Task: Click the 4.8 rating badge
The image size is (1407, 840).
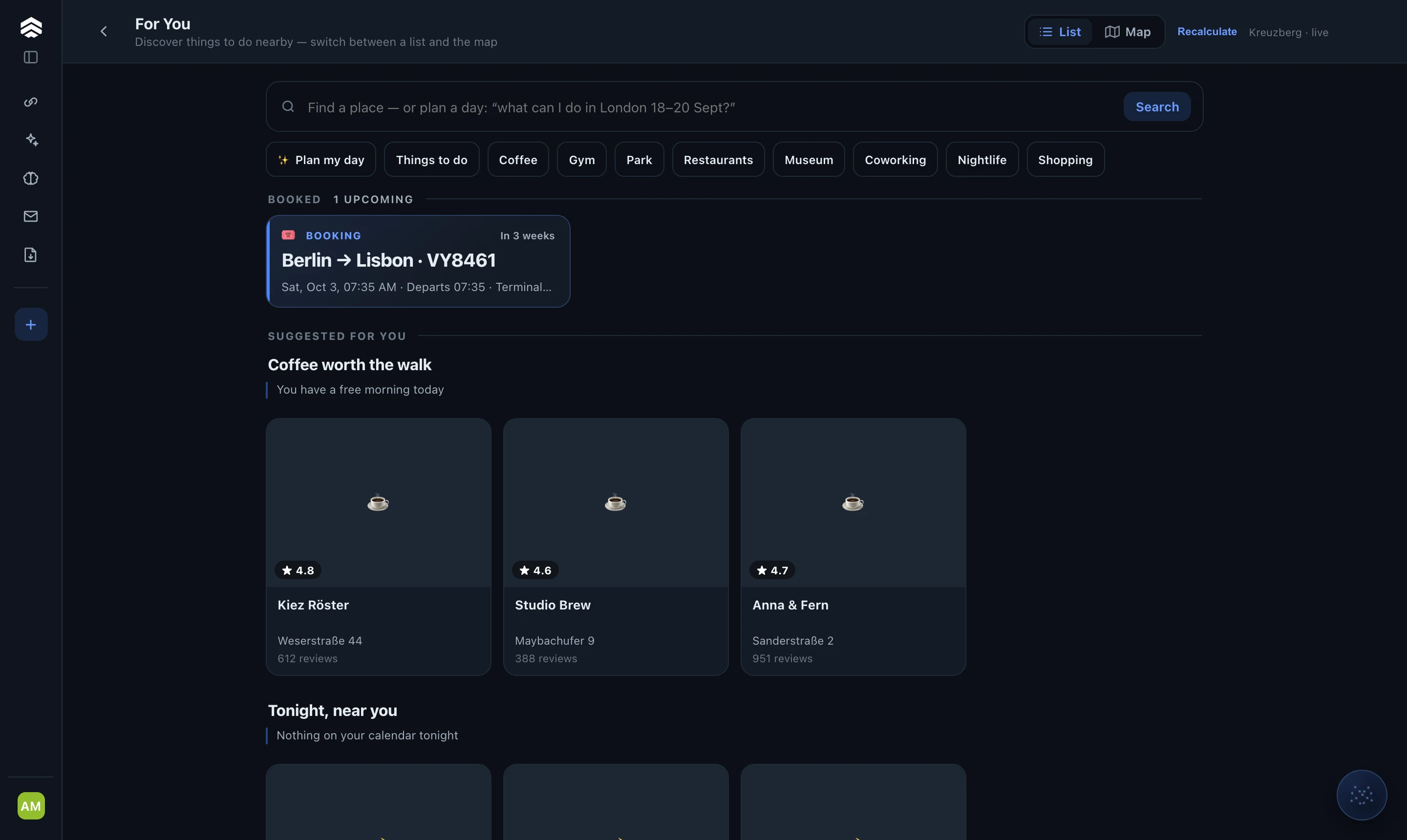Action: [x=298, y=570]
